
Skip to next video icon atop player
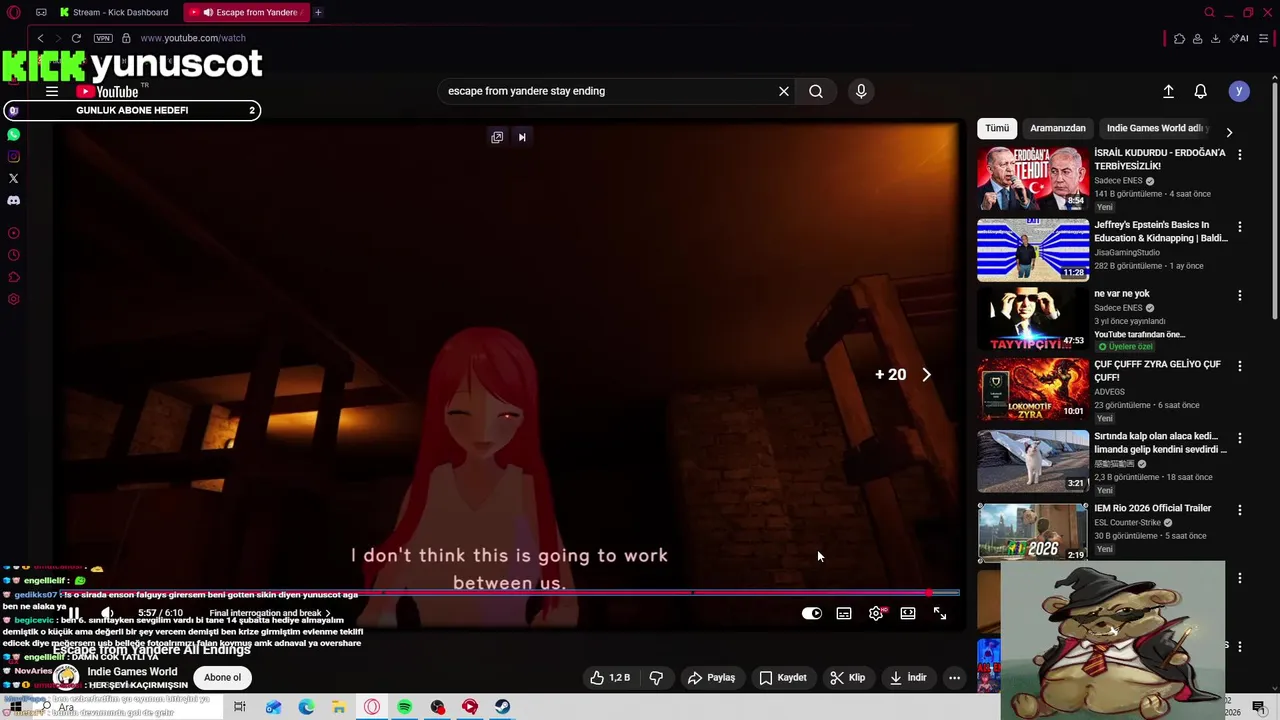pos(522,137)
